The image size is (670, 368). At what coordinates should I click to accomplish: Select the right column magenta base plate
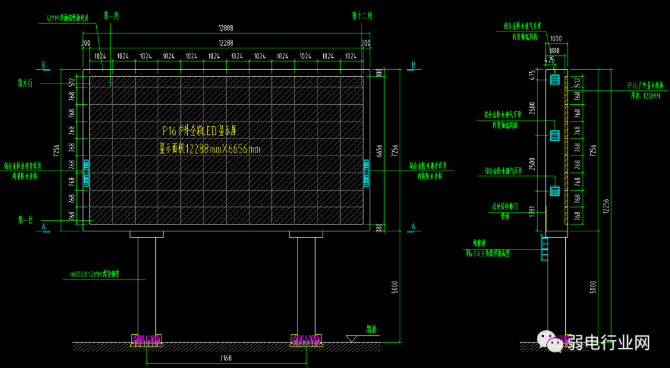point(306,339)
